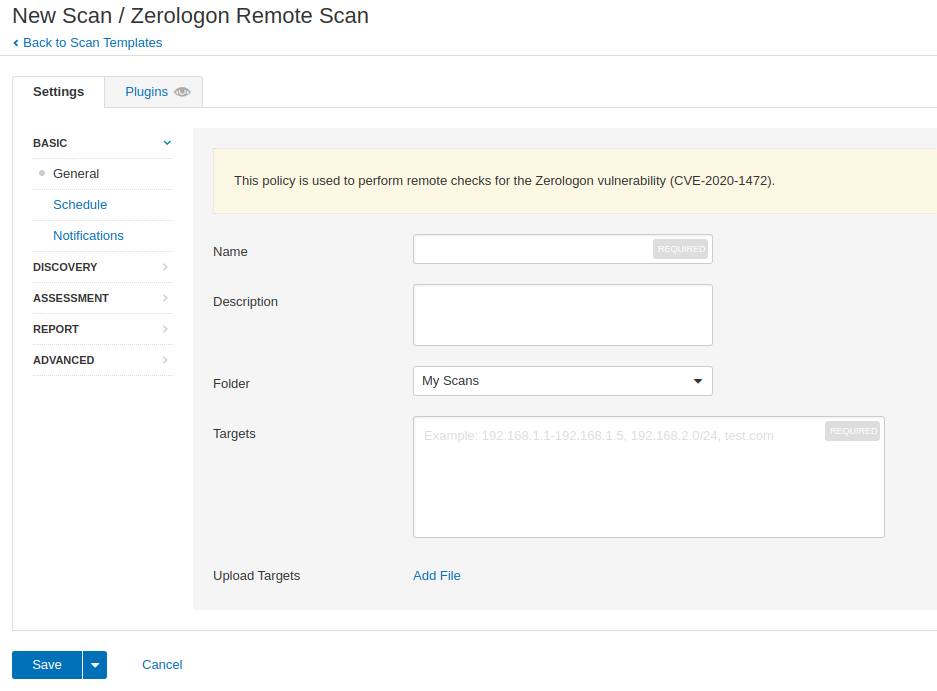
Task: Cancel the new scan
Action: click(x=162, y=665)
